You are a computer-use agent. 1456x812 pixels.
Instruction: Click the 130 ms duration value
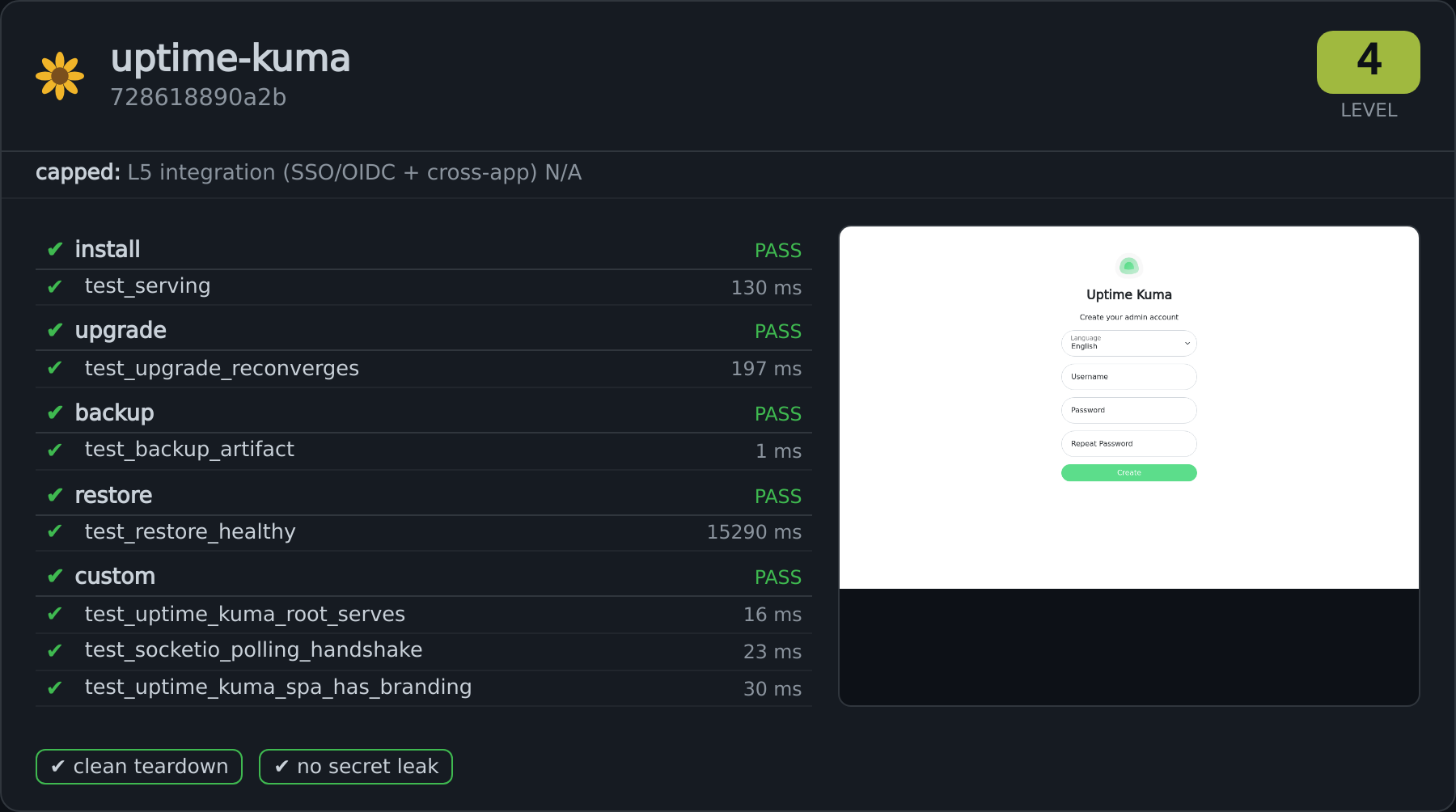(766, 288)
